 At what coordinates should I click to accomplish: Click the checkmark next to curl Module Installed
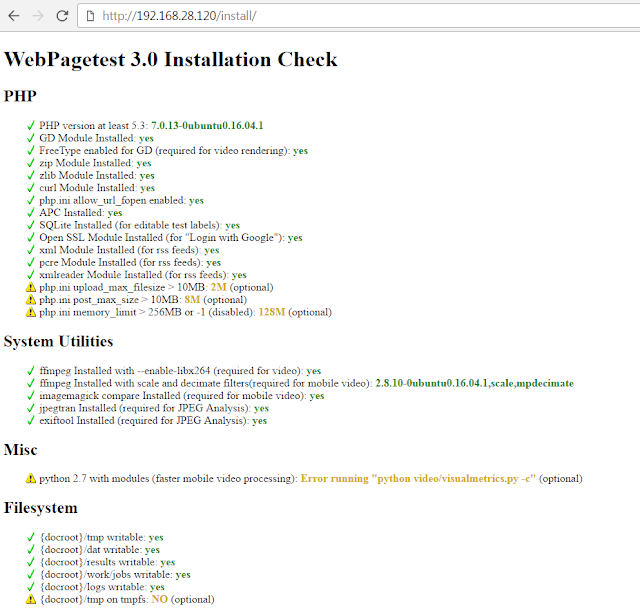coord(31,188)
